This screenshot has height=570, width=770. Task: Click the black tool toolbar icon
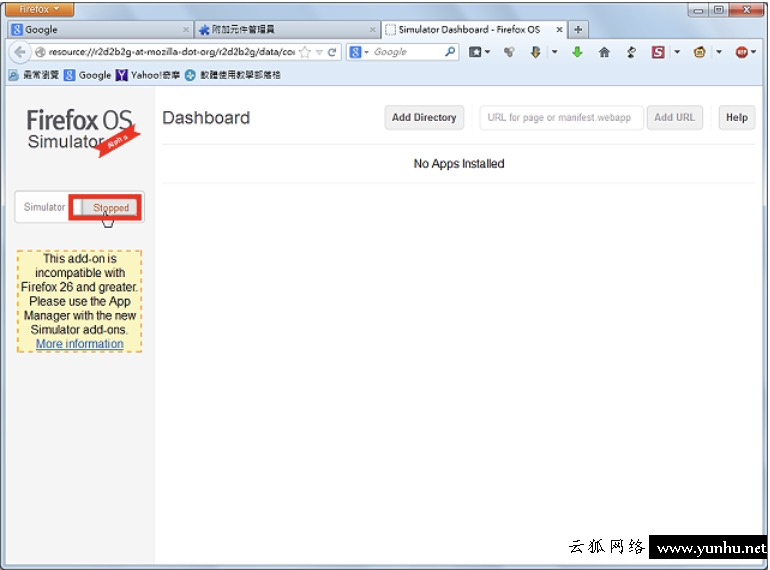tap(631, 52)
